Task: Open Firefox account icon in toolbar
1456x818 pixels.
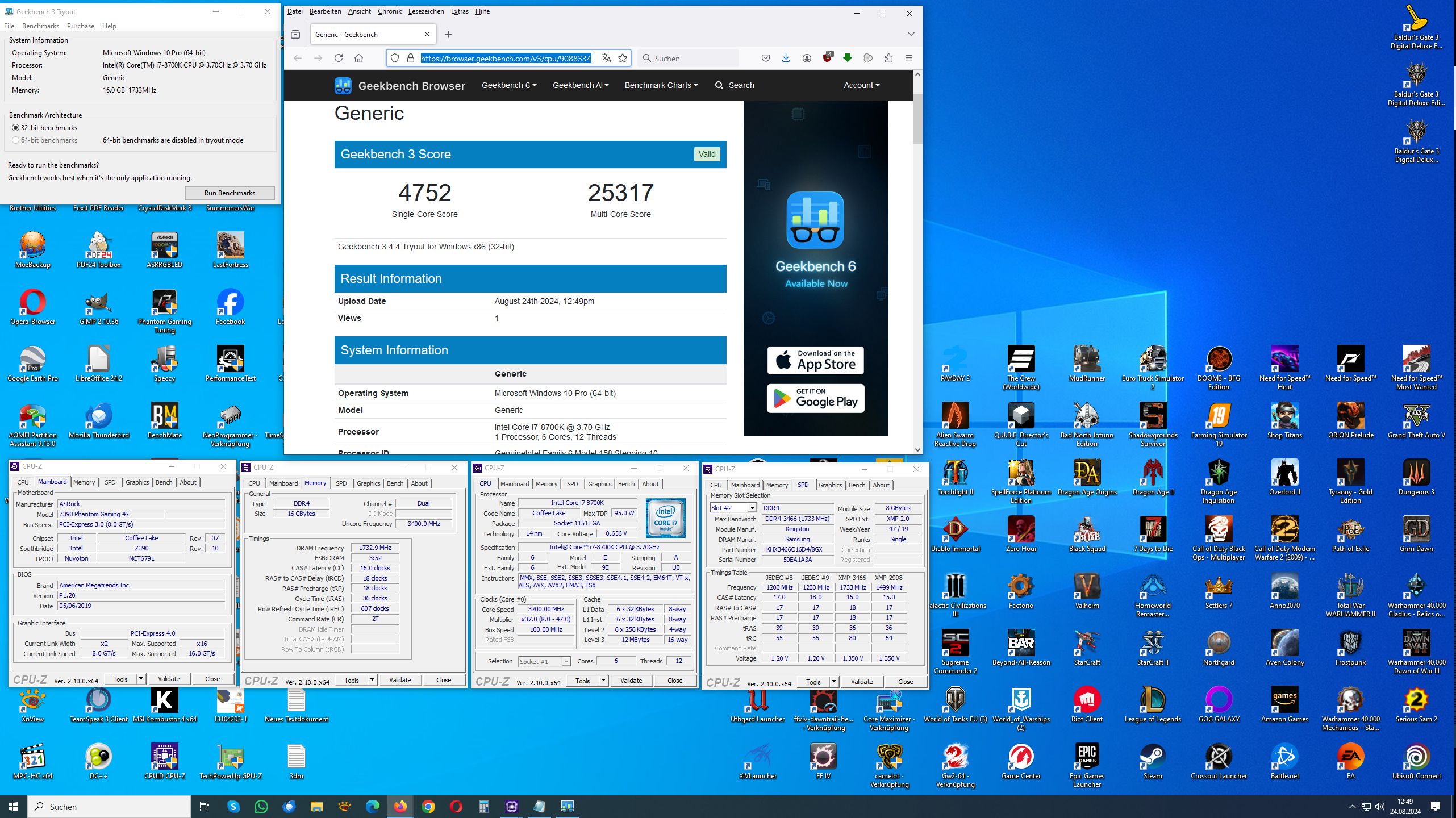Action: tap(807, 58)
